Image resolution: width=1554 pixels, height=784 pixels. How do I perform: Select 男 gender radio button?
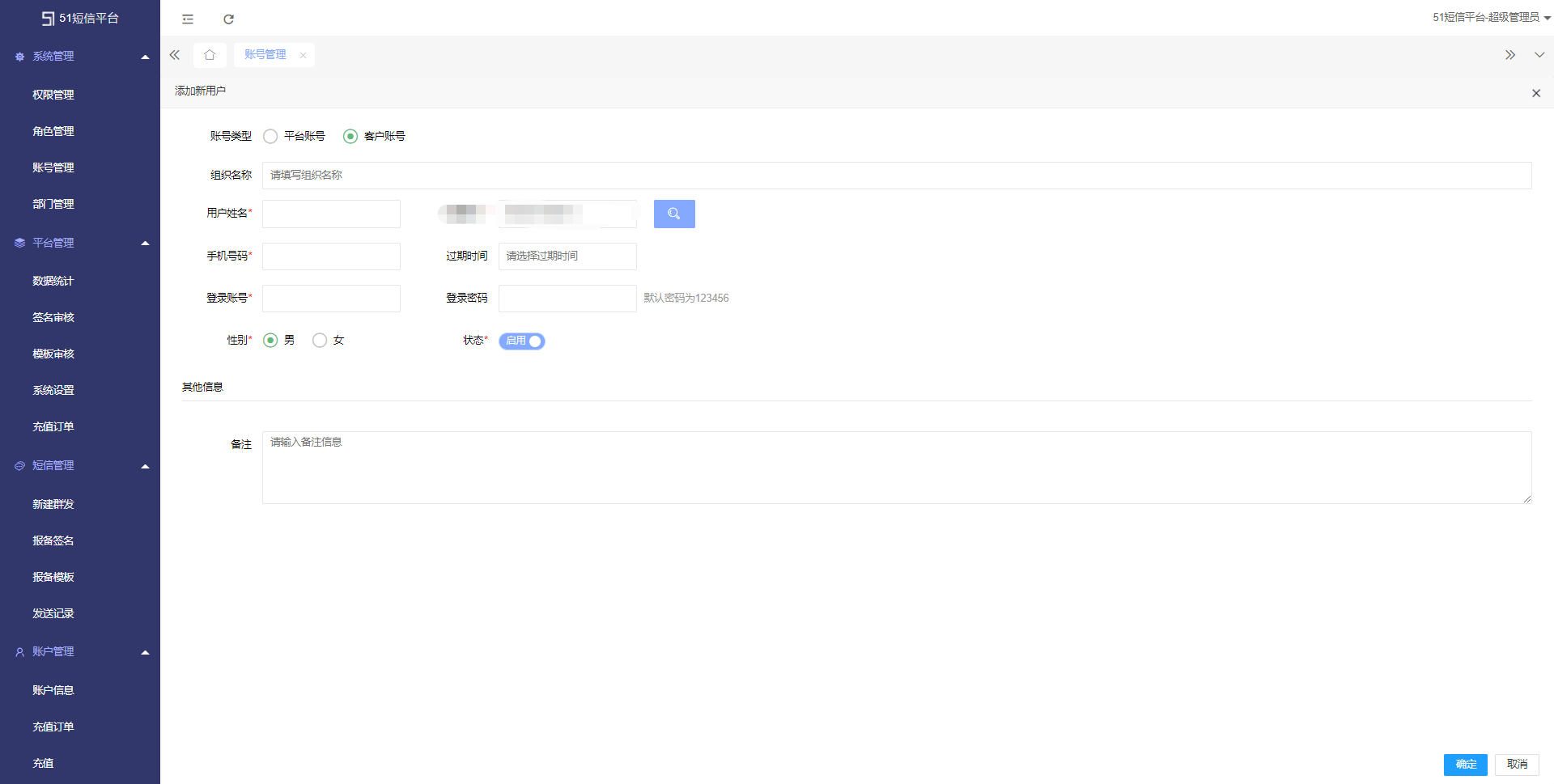(270, 340)
